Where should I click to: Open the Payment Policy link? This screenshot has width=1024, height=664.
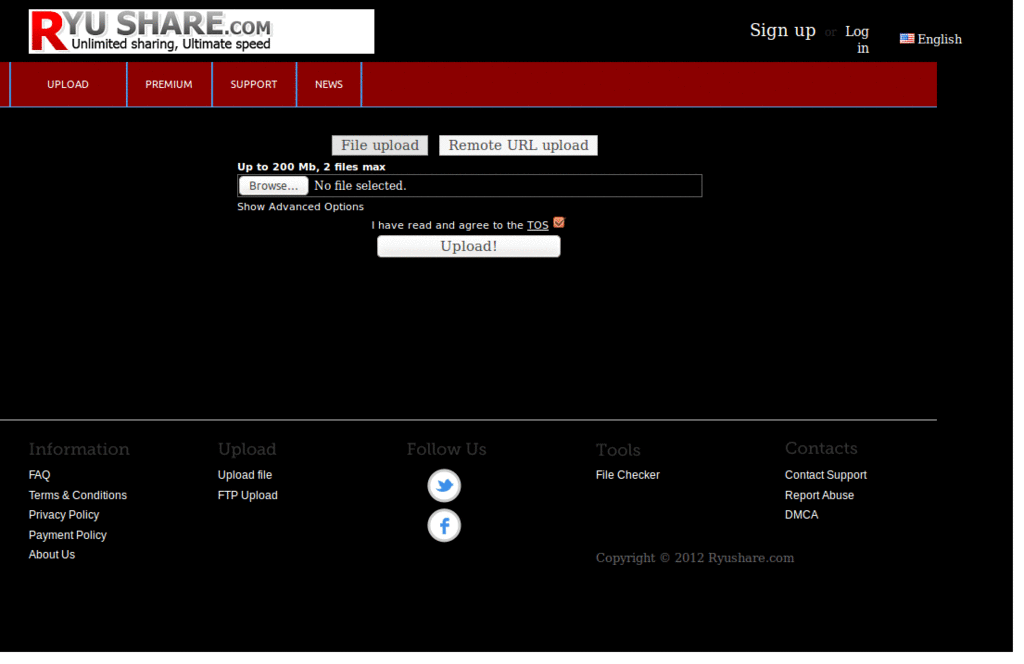pos(68,535)
